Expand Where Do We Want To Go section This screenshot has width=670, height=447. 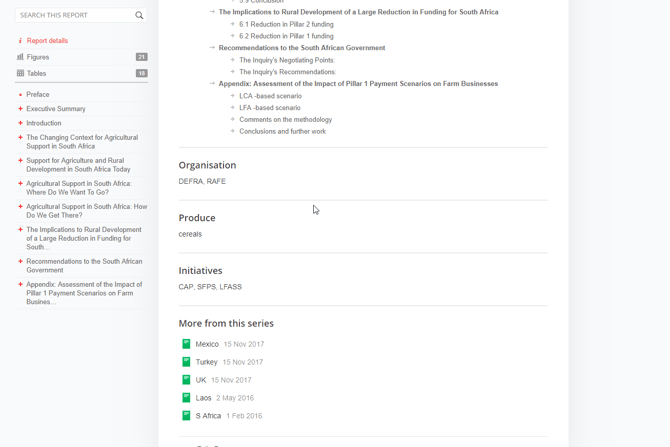tap(20, 183)
